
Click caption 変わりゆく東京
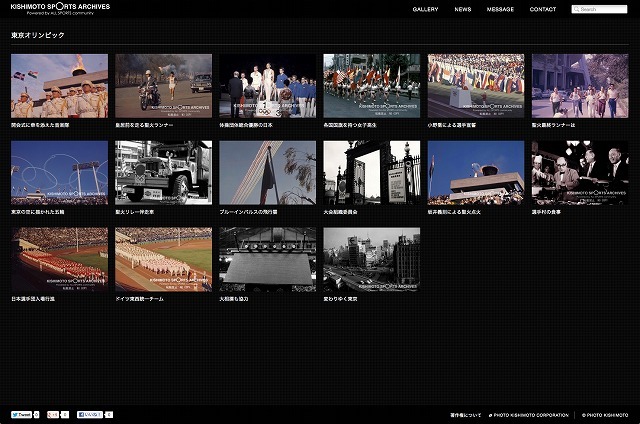coord(340,299)
